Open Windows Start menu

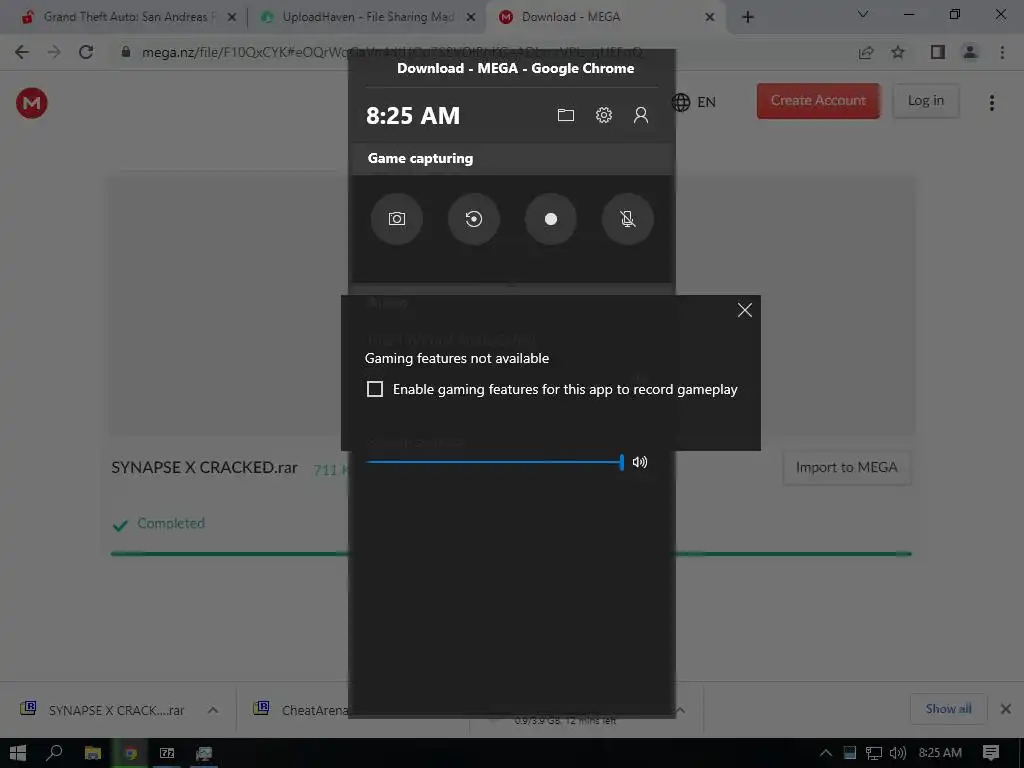[18, 753]
